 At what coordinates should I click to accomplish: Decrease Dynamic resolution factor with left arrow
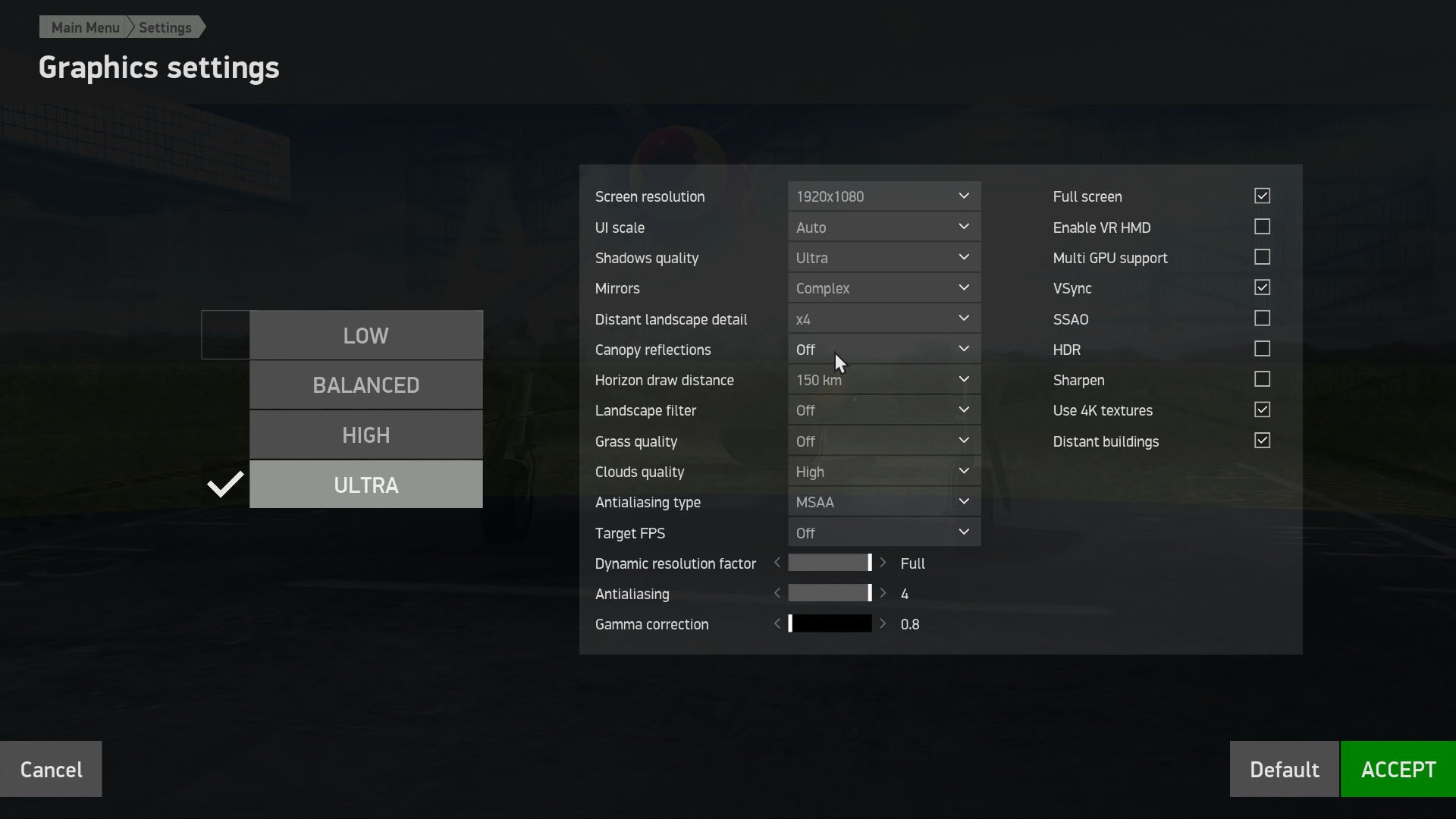[x=777, y=563]
